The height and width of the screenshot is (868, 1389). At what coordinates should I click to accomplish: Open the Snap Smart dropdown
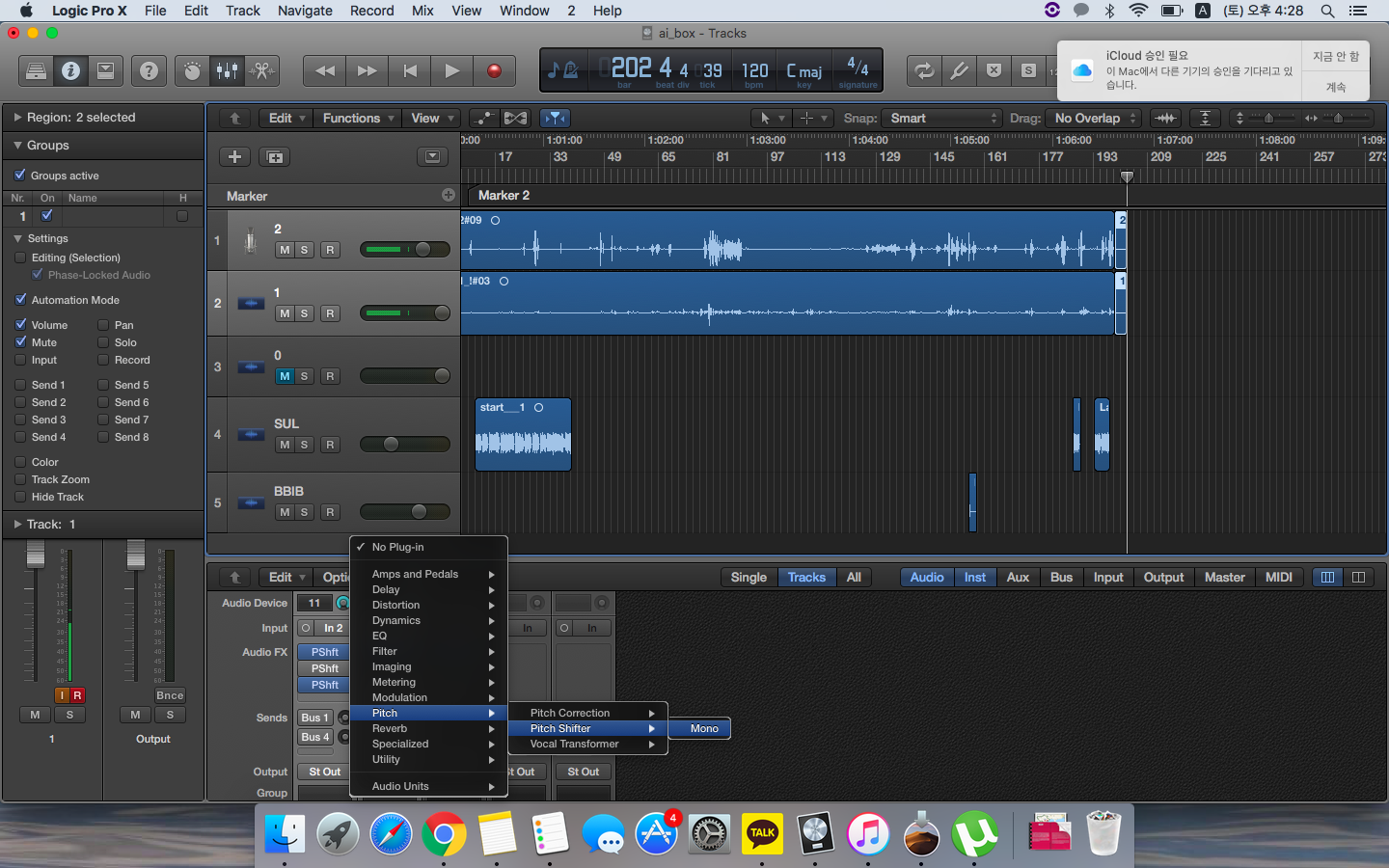(943, 118)
